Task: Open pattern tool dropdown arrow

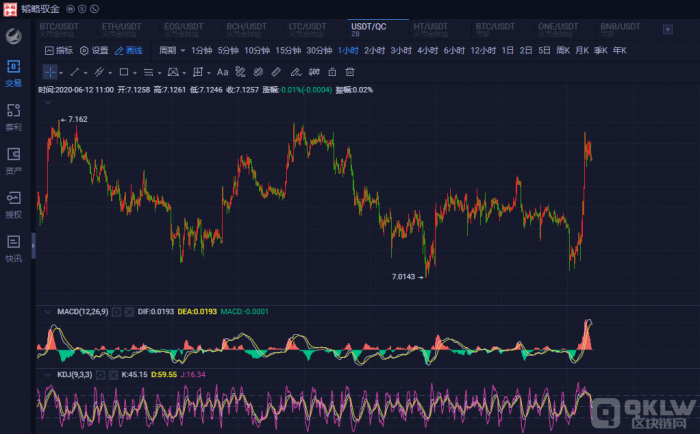Action: 184,73
